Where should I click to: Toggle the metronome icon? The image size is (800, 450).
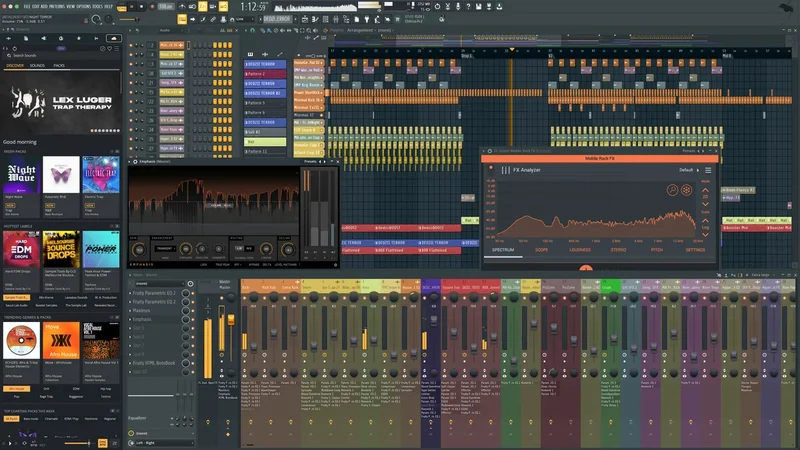point(182,7)
